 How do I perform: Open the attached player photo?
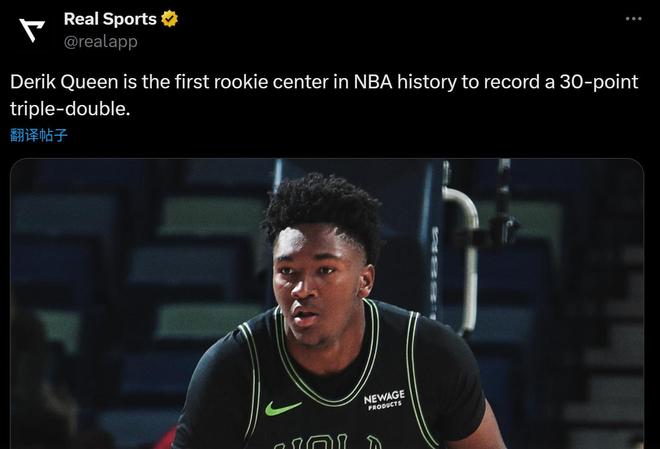pos(327,303)
